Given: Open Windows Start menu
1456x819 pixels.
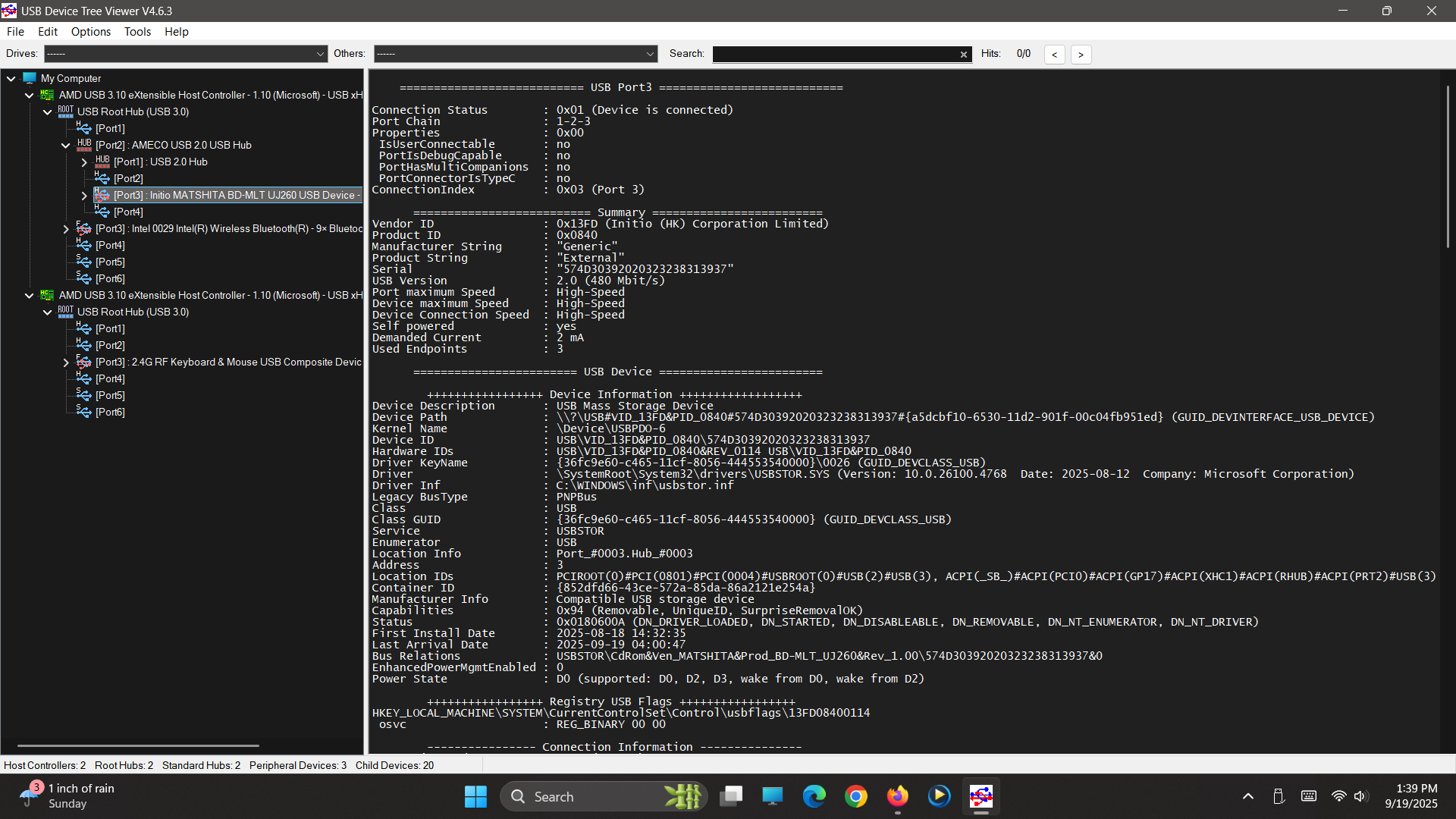Looking at the screenshot, I should (x=475, y=796).
